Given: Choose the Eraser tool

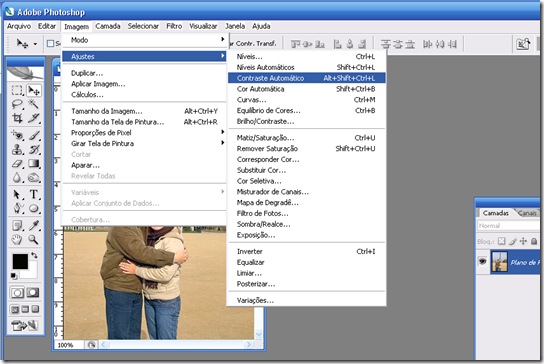Looking at the screenshot, I should [x=17, y=164].
